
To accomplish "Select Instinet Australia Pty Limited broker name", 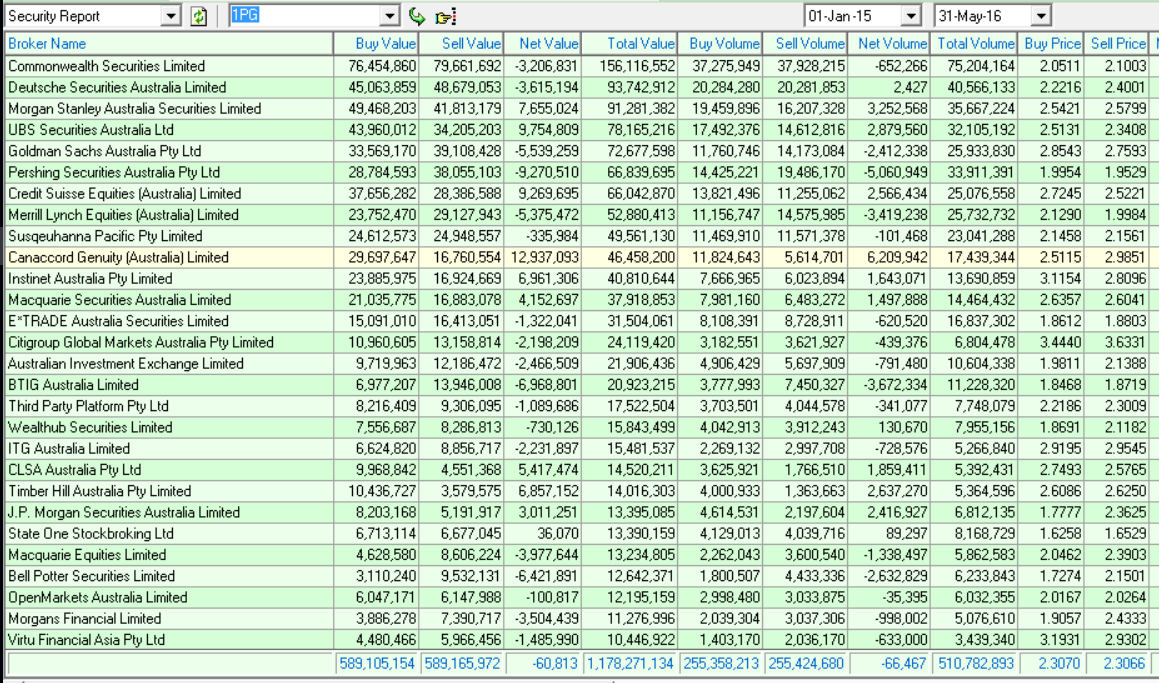I will tap(90, 279).
